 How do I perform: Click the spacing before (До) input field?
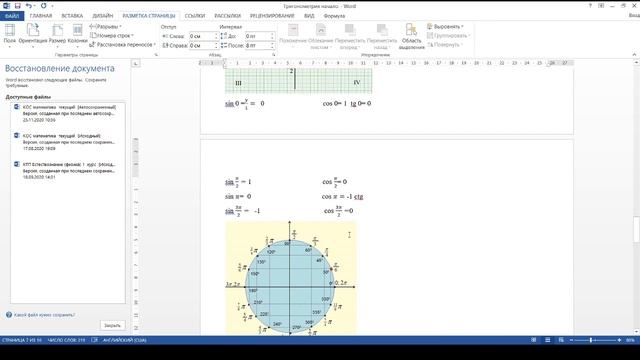pyautogui.click(x=258, y=36)
